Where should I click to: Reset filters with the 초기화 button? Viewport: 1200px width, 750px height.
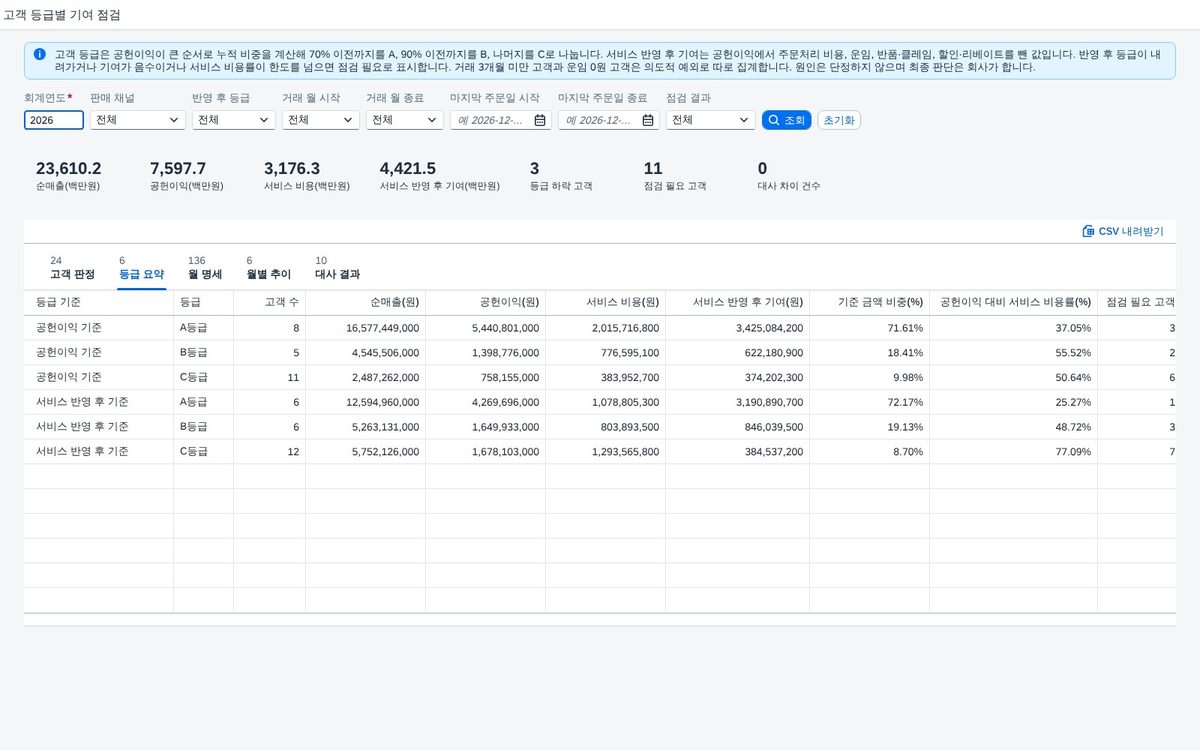[839, 120]
